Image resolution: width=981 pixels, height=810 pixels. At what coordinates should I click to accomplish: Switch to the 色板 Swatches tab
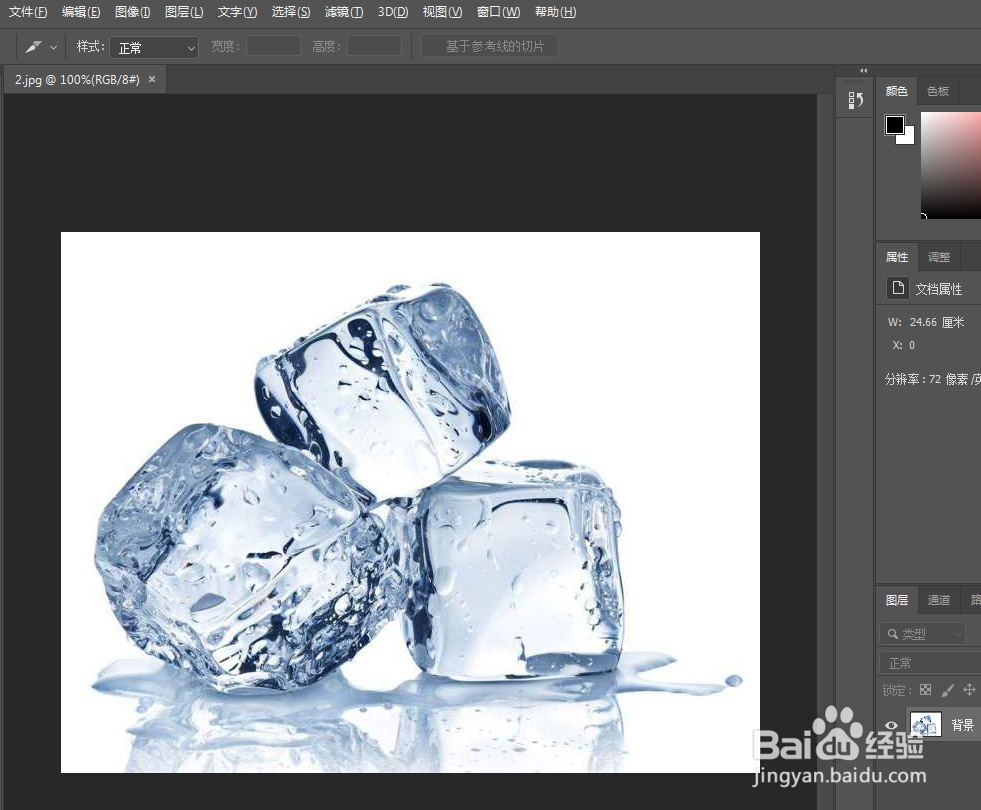pos(937,91)
